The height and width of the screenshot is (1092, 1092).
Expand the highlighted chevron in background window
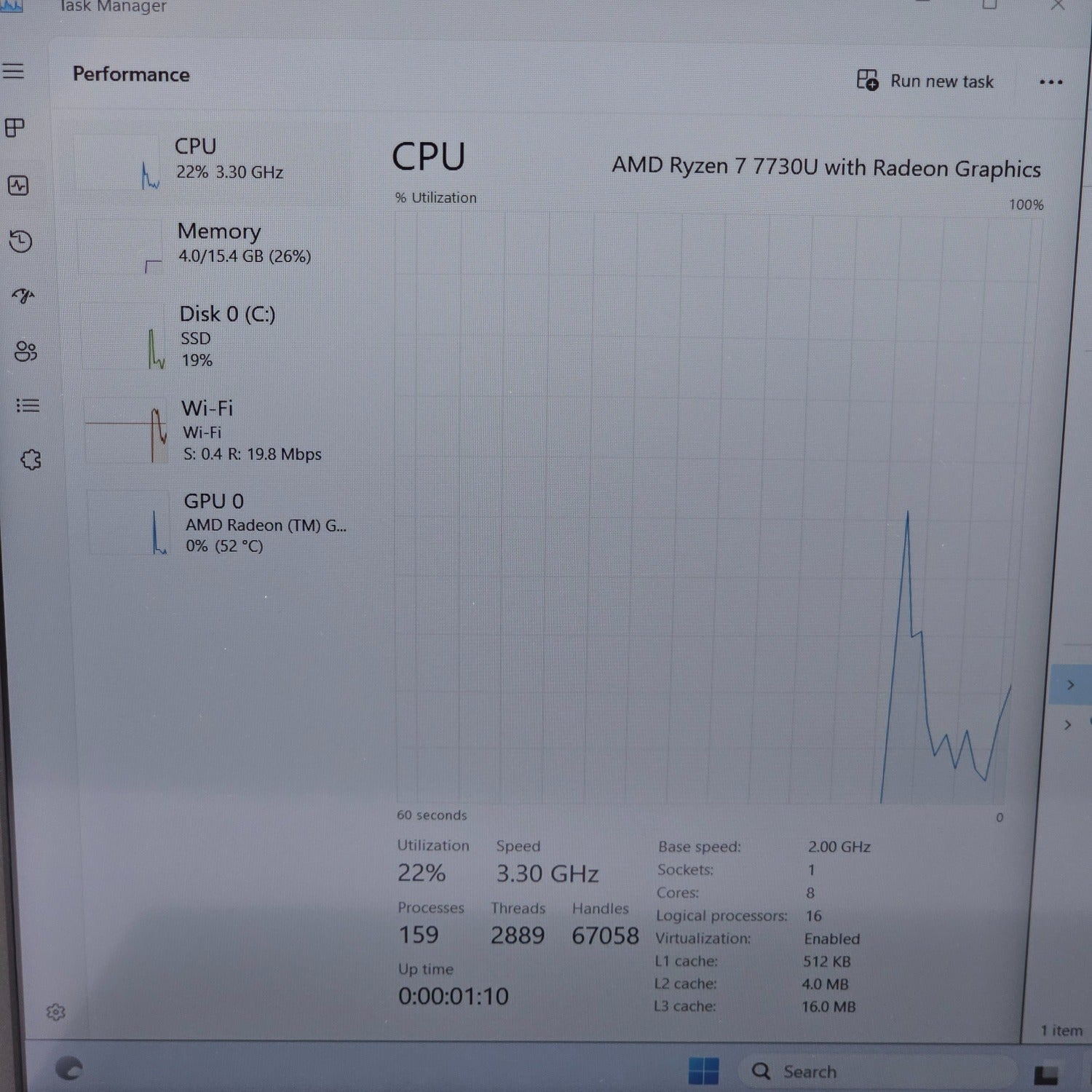click(x=1070, y=684)
